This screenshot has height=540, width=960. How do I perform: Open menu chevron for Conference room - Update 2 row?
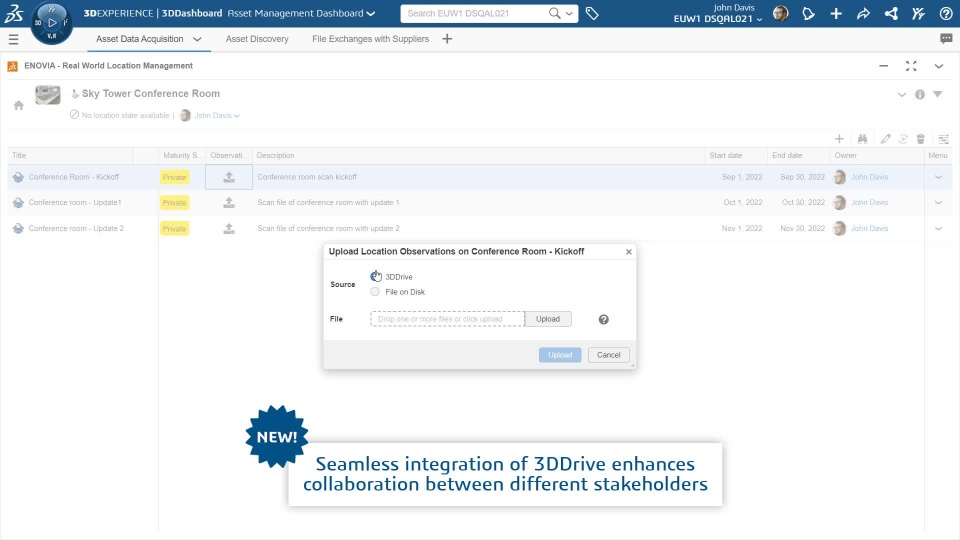938,229
